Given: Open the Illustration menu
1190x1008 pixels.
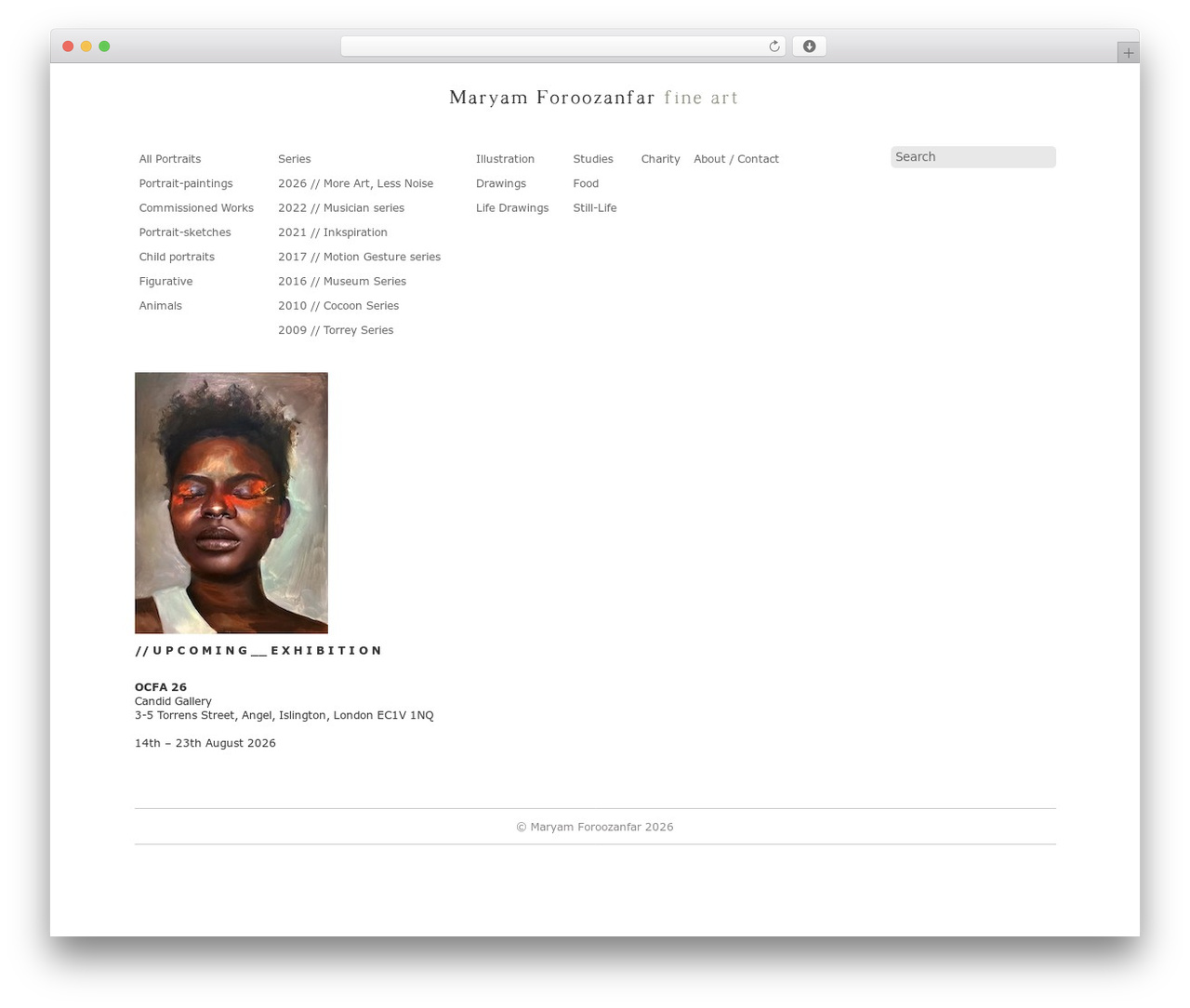Looking at the screenshot, I should [x=505, y=159].
